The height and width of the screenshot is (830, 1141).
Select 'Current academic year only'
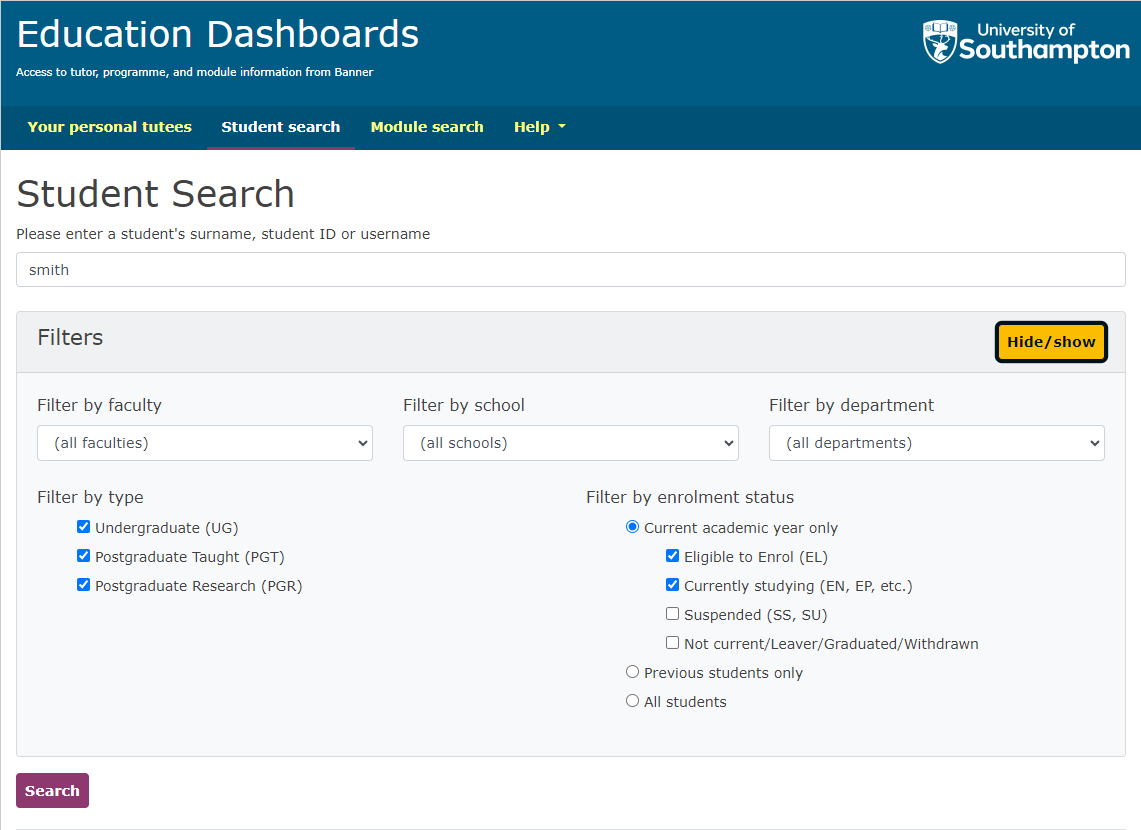632,526
